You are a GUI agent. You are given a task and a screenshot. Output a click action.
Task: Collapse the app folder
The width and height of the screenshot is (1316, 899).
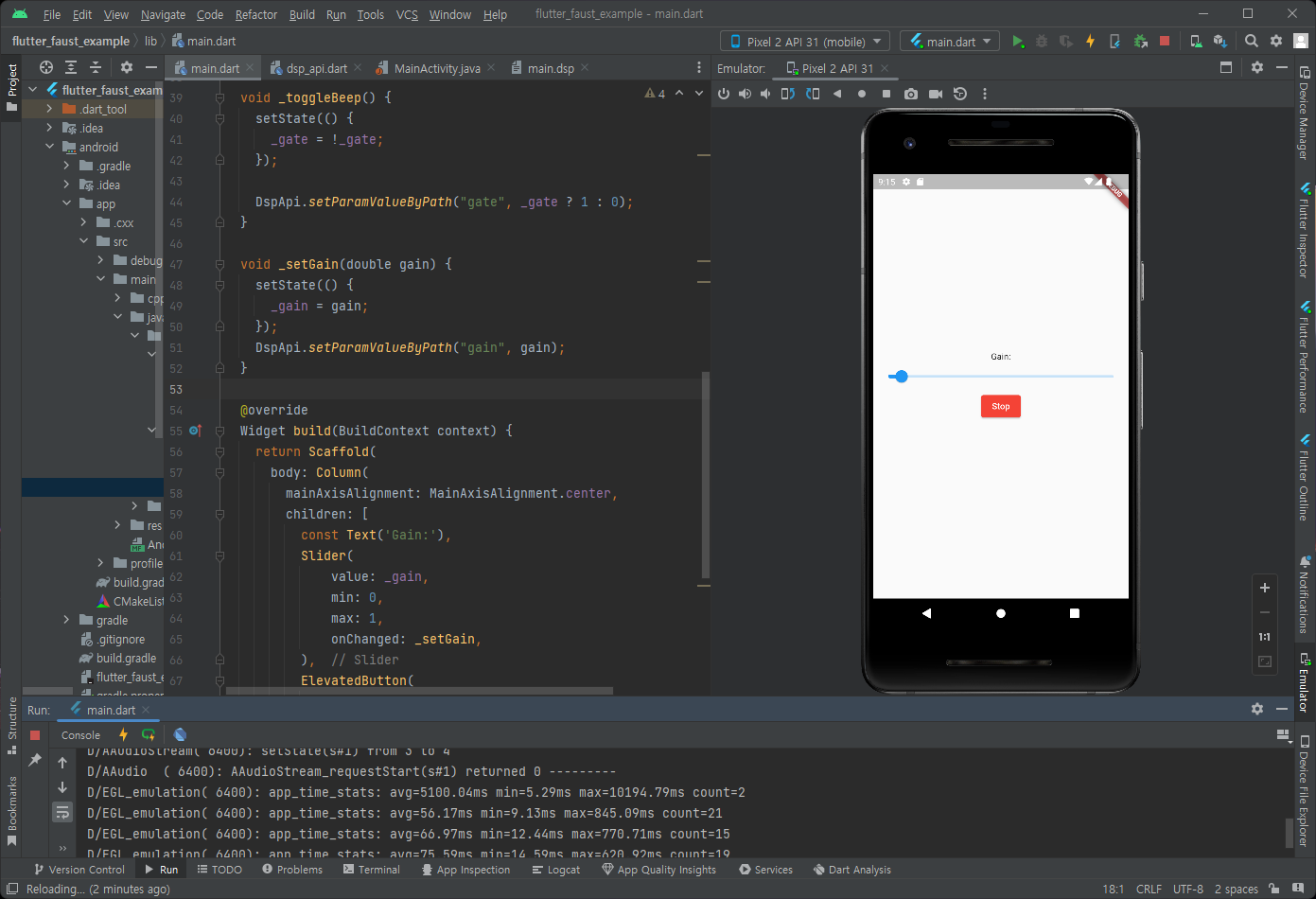(66, 203)
